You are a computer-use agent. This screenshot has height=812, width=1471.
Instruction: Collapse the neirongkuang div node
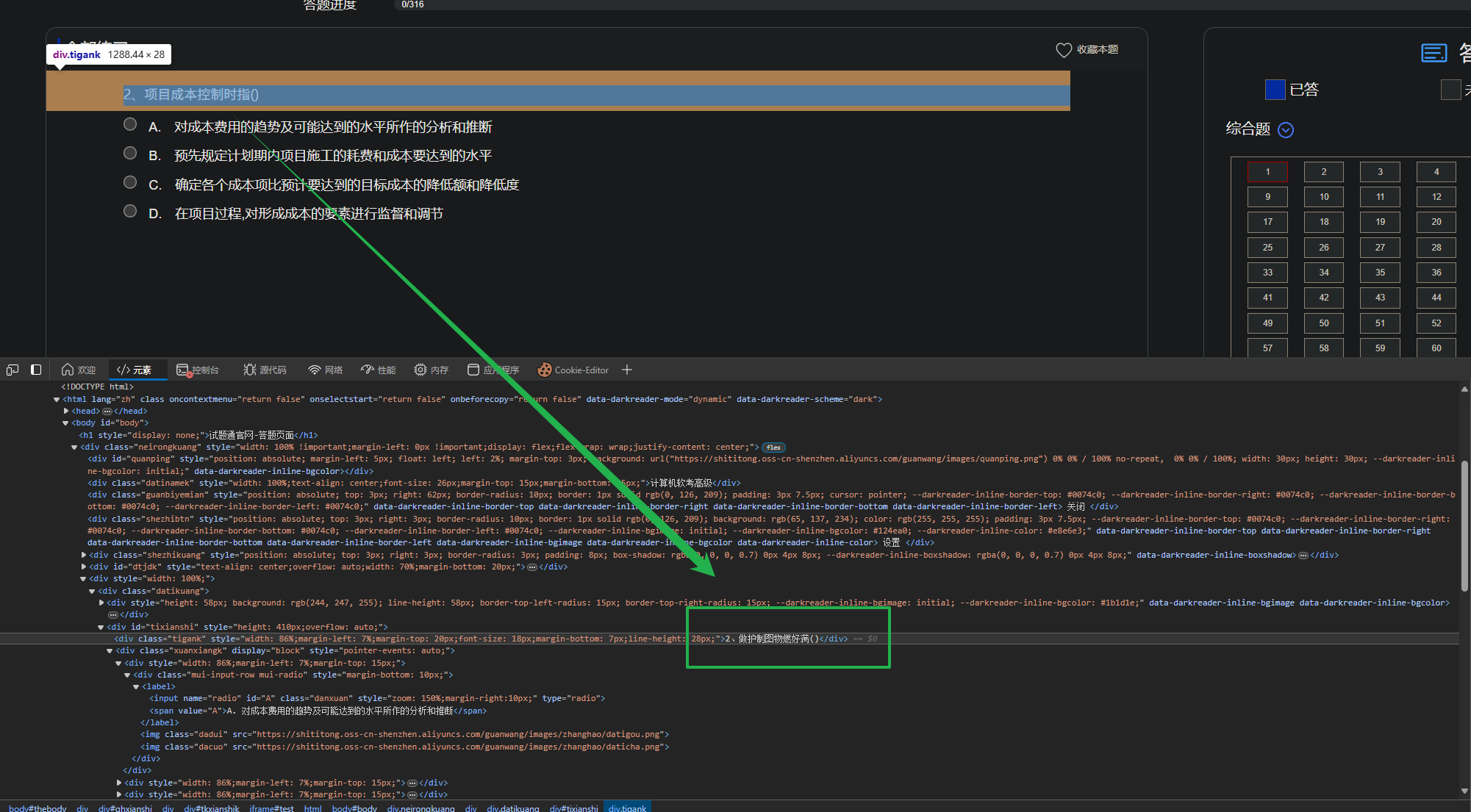[x=74, y=448]
